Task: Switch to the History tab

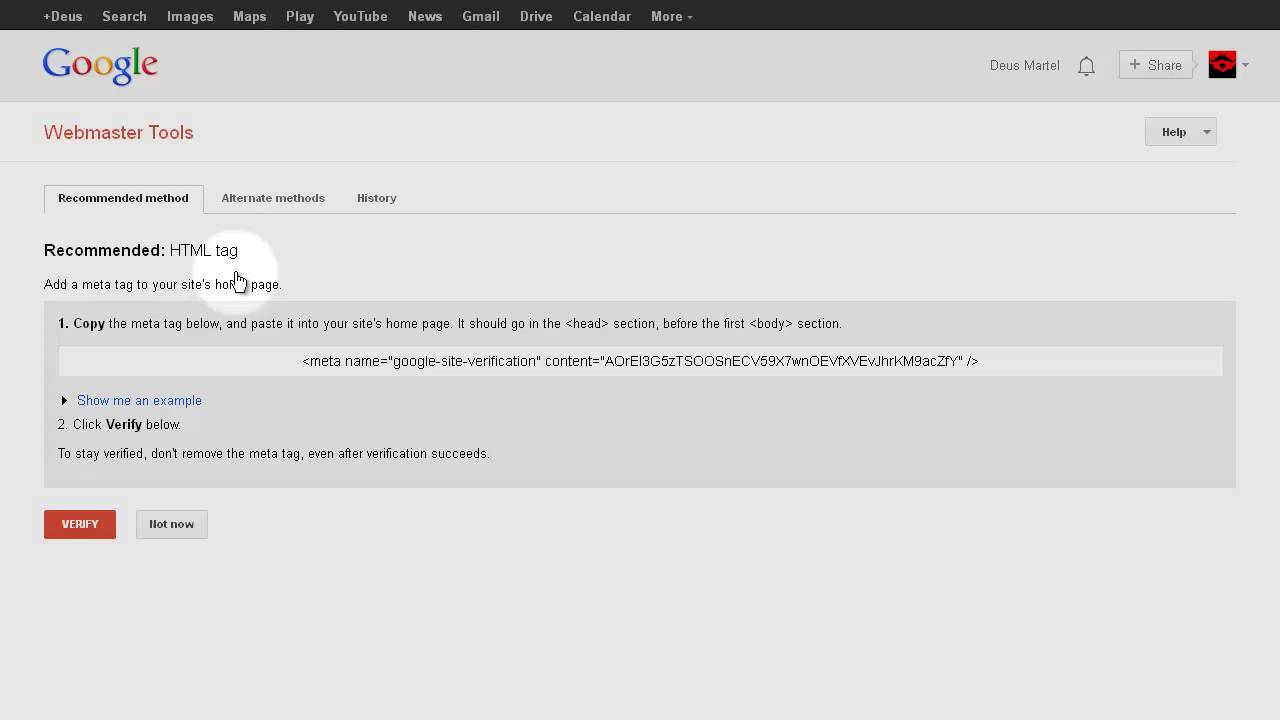Action: point(377,198)
